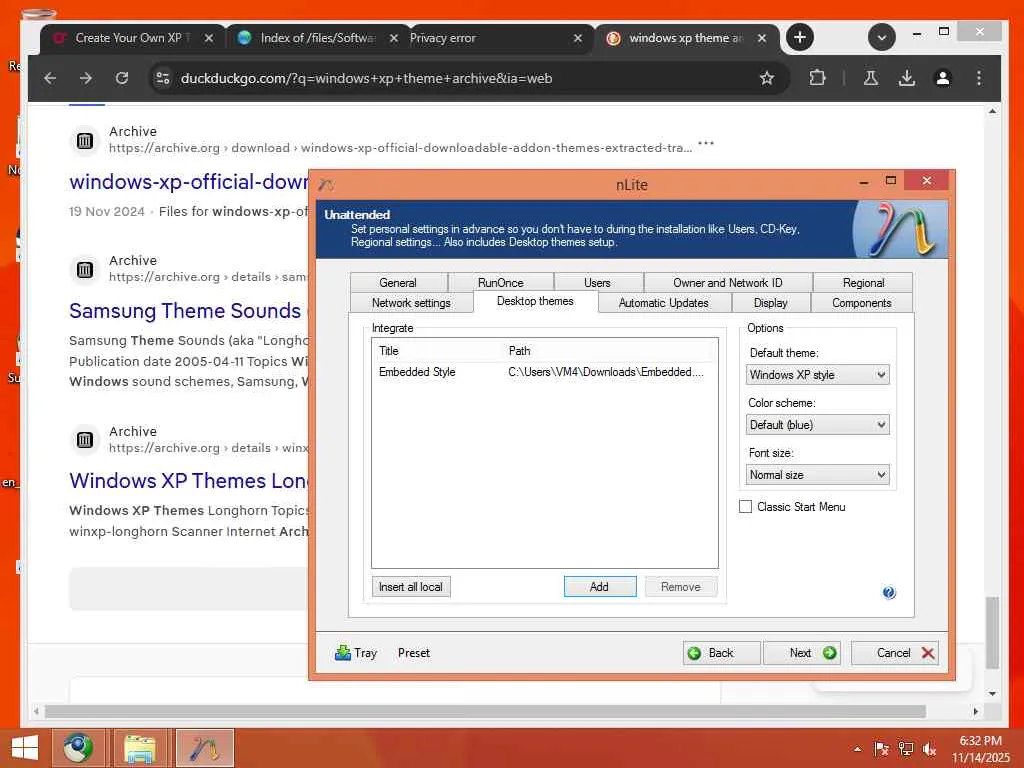The width and height of the screenshot is (1024, 768).
Task: Close the Create Your Own XP tab
Action: [x=208, y=39]
